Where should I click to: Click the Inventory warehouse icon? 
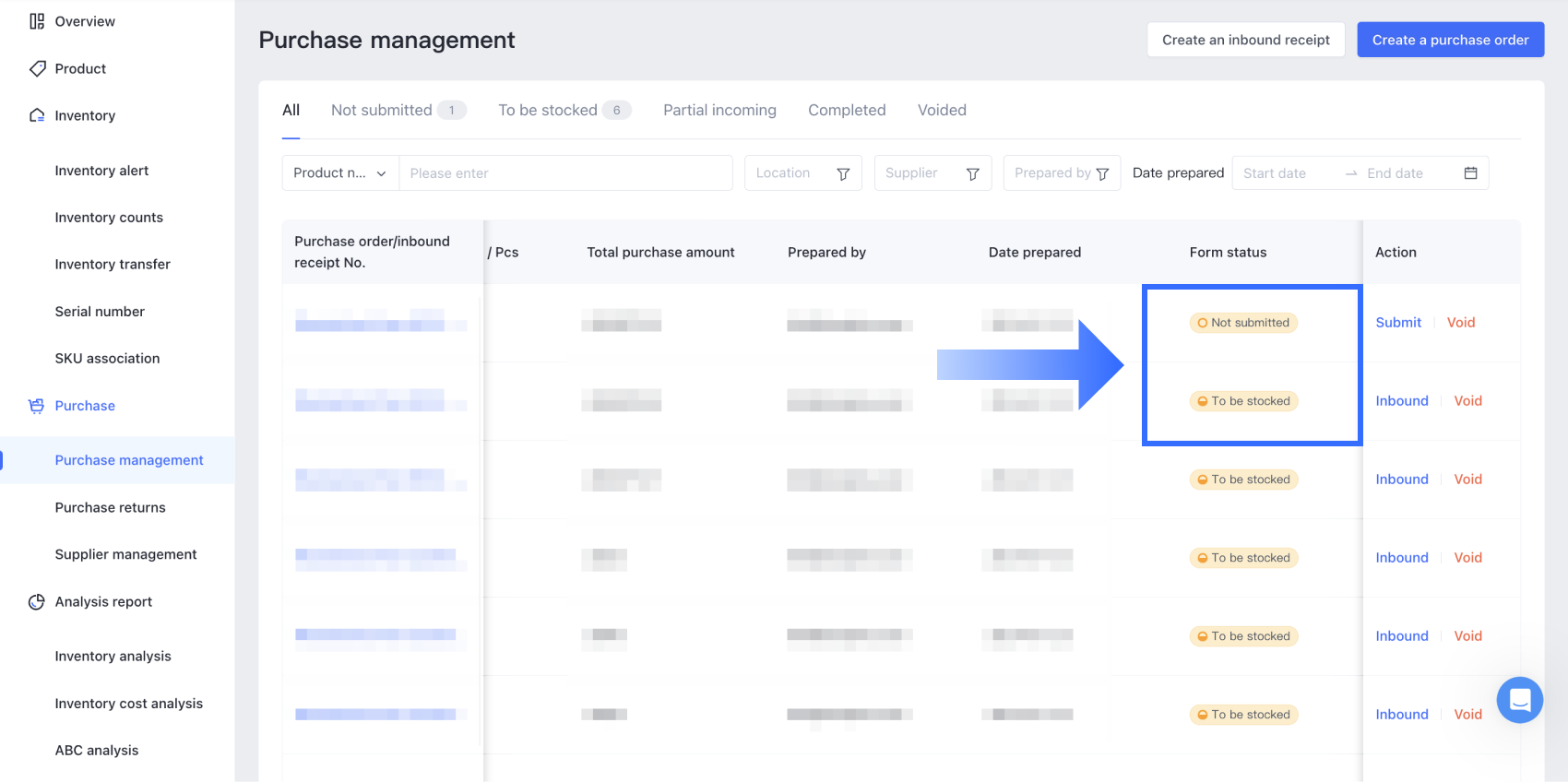click(x=37, y=115)
